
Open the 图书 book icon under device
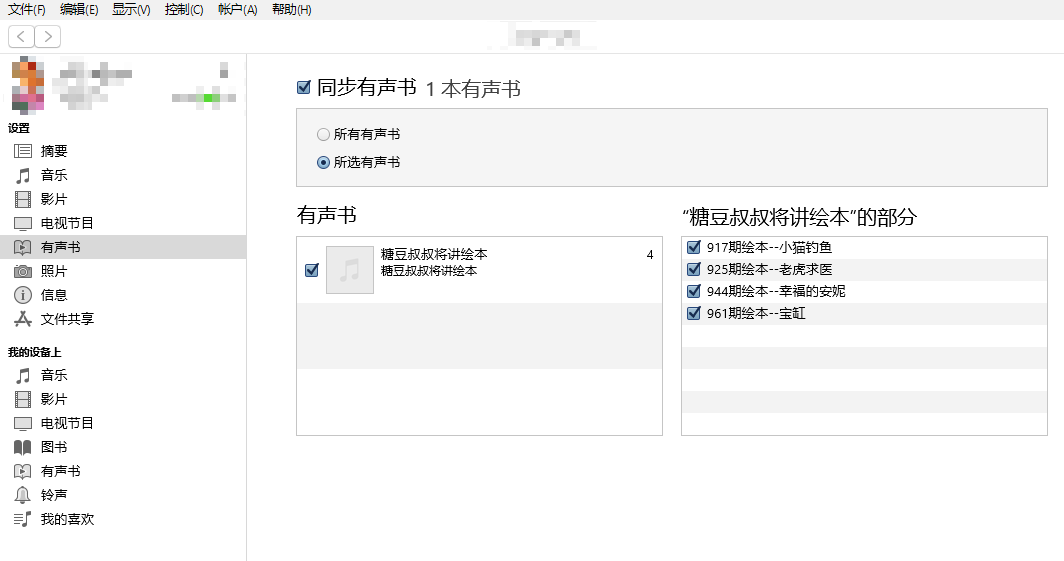pos(23,447)
